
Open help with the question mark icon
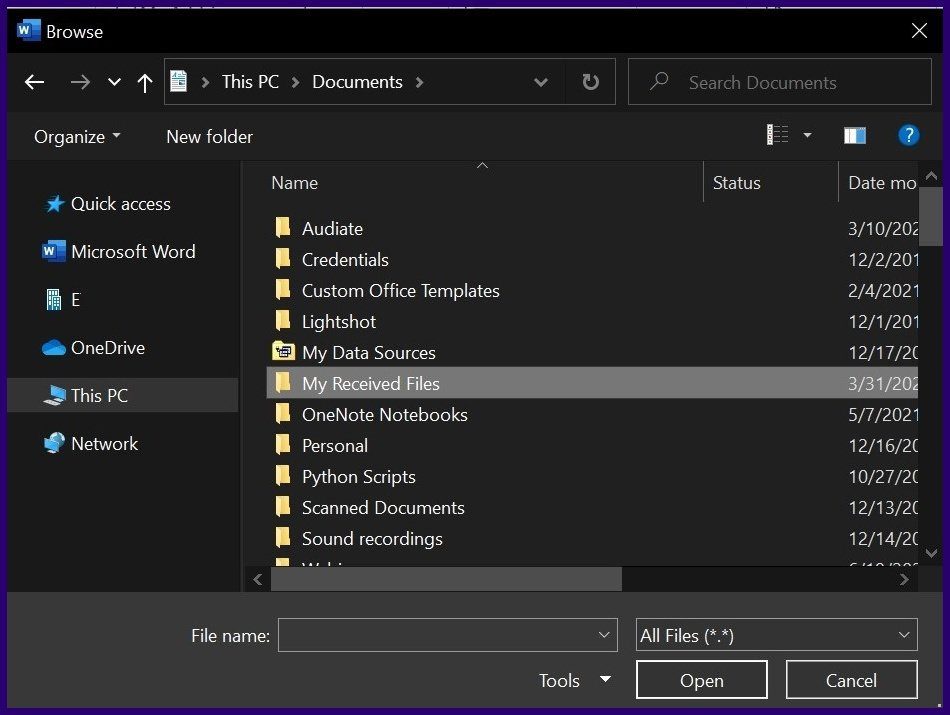[x=908, y=135]
